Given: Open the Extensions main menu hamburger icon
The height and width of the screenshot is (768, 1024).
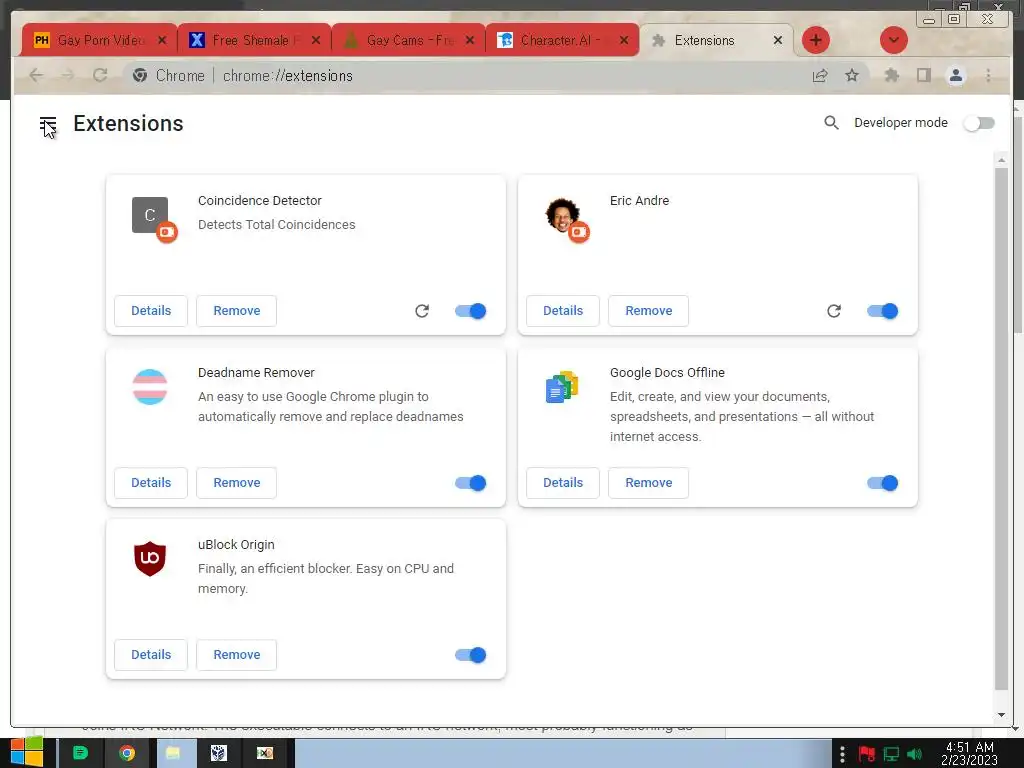Looking at the screenshot, I should coord(48,123).
